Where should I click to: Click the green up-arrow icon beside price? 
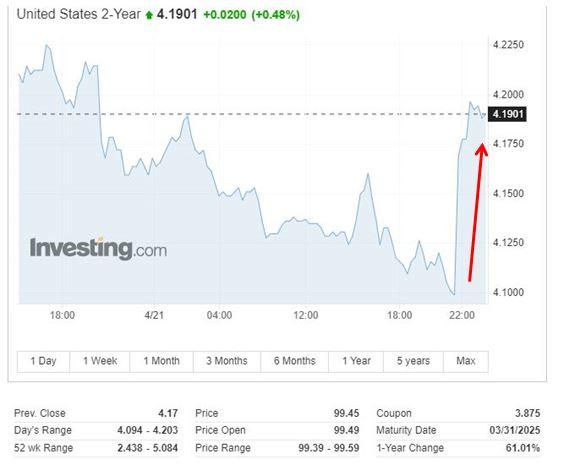pyautogui.click(x=149, y=15)
